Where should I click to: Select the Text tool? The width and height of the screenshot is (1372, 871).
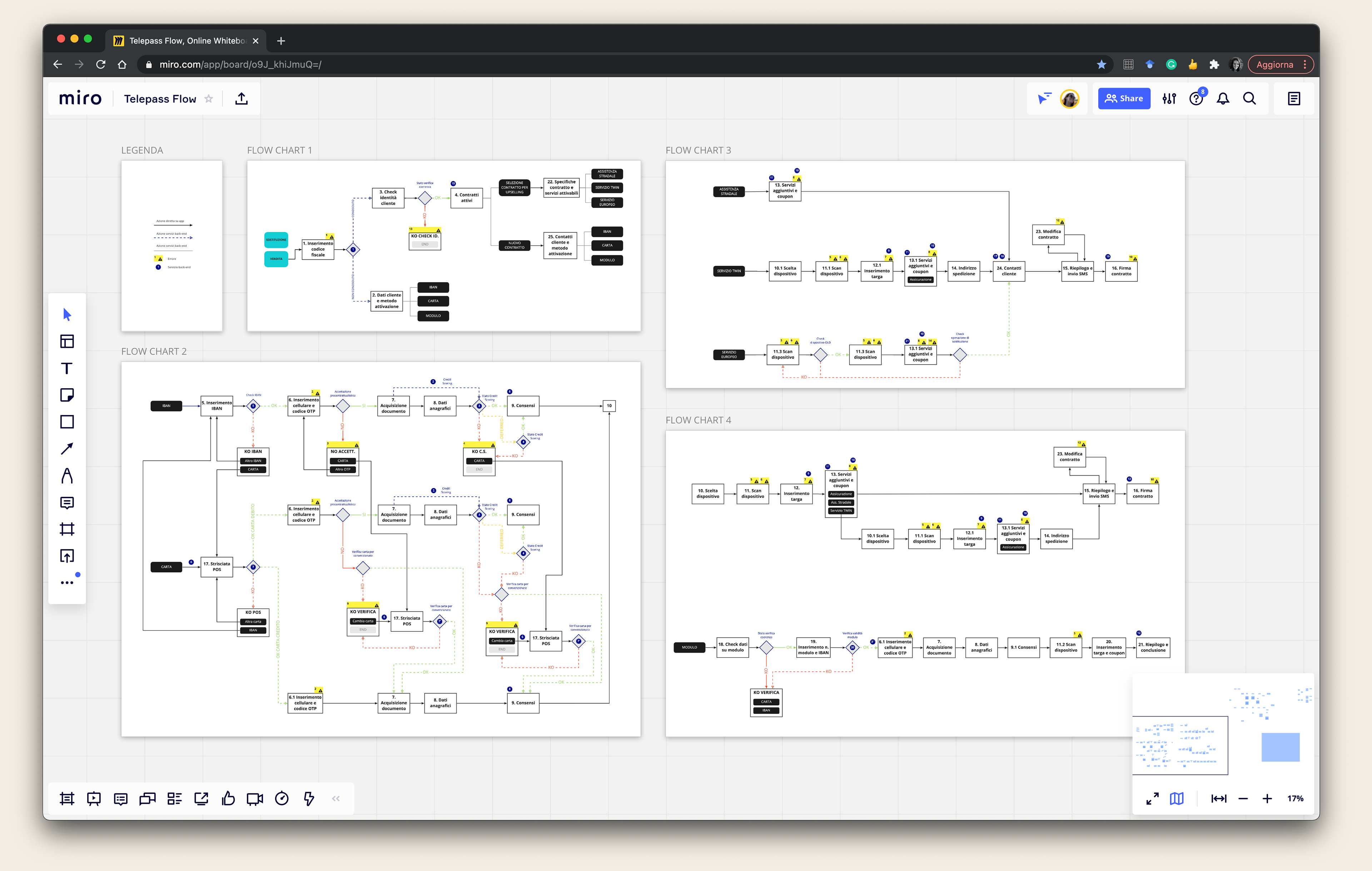(67, 369)
